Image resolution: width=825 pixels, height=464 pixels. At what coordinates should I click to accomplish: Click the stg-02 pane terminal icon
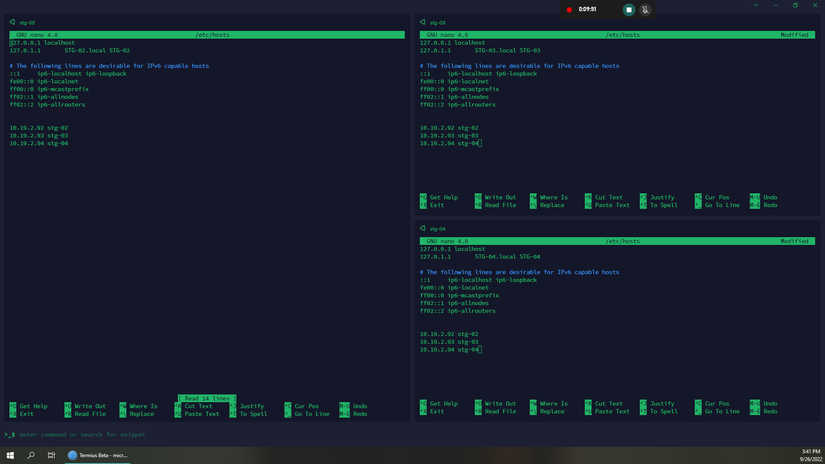coord(12,22)
